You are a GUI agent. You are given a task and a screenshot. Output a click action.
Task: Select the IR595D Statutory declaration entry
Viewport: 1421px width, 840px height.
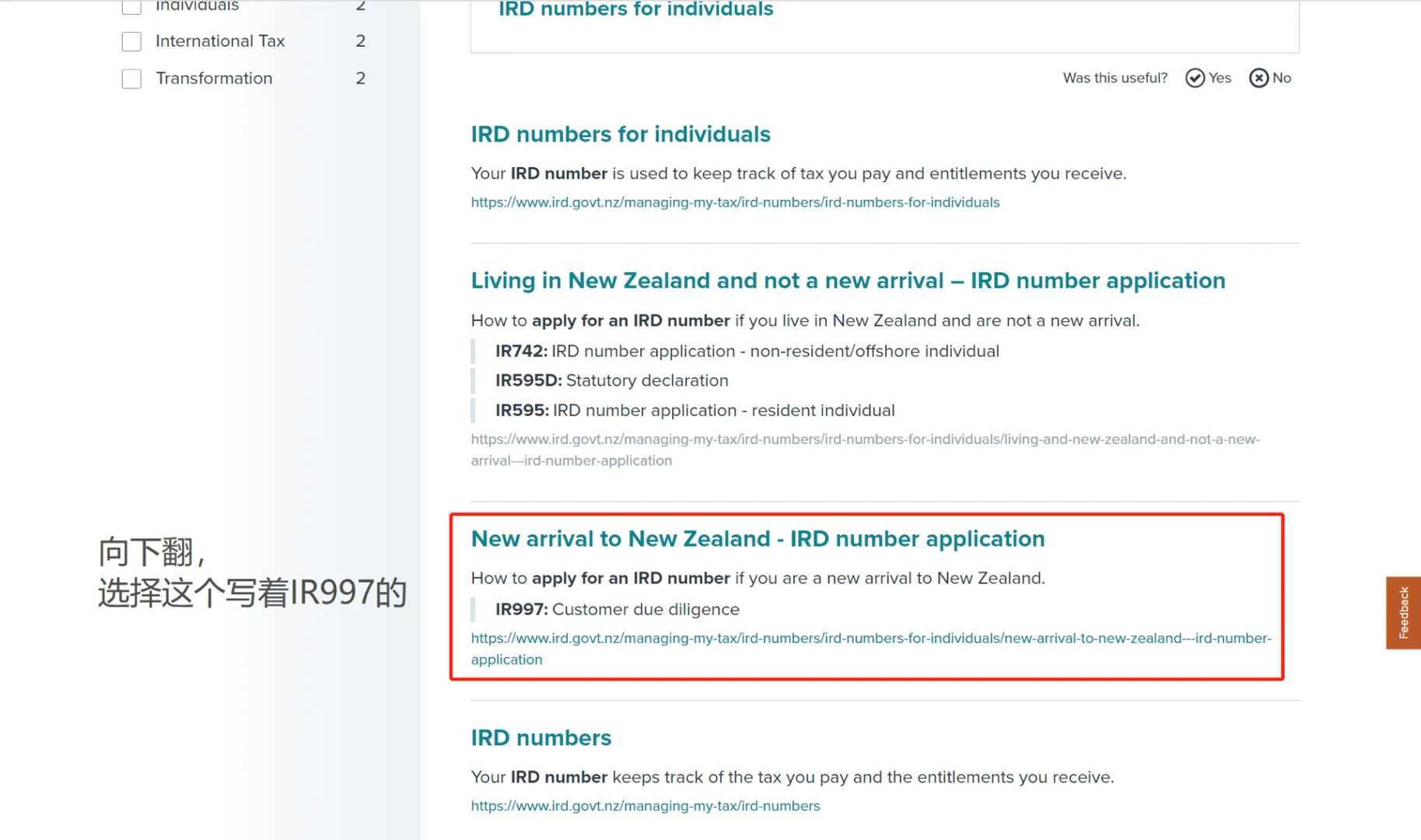[611, 380]
